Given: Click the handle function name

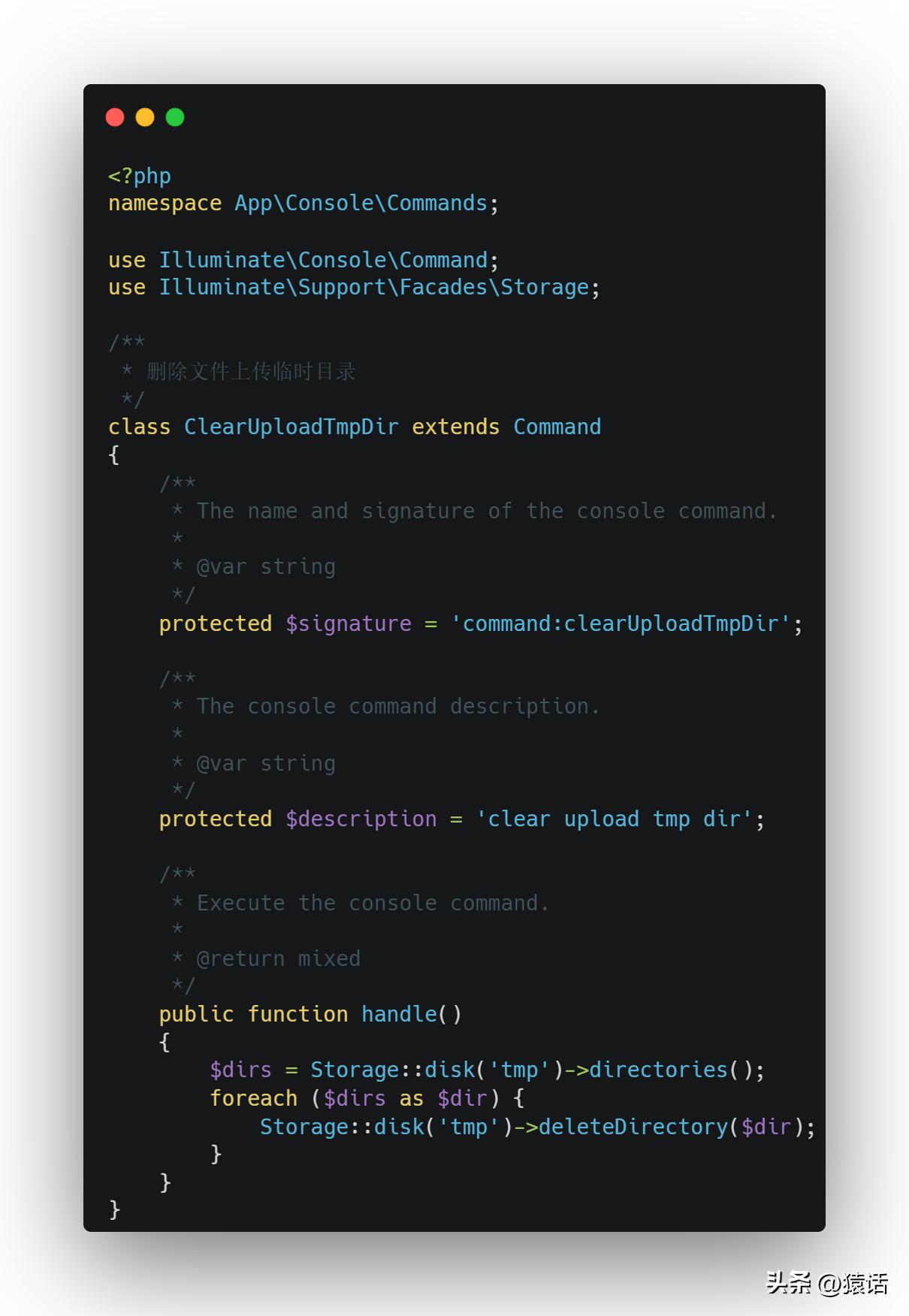Looking at the screenshot, I should (x=399, y=1014).
